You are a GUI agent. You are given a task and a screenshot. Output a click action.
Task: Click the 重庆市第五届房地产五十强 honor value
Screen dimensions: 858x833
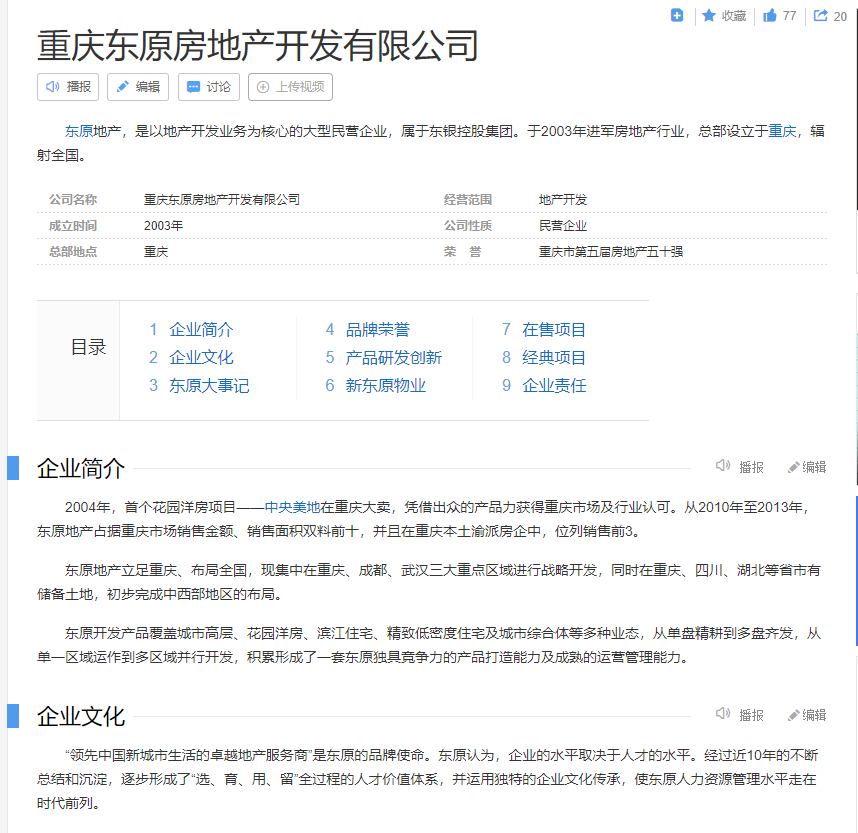pyautogui.click(x=611, y=252)
